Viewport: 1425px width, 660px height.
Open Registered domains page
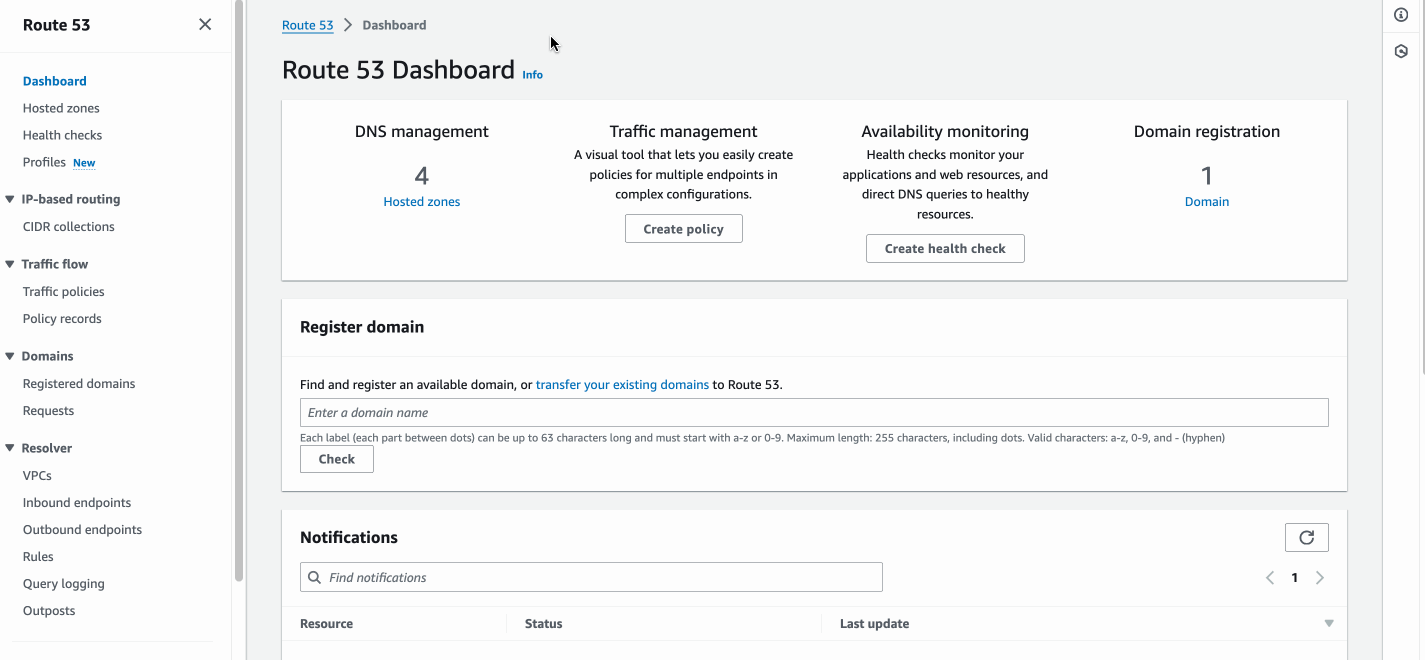coord(79,384)
